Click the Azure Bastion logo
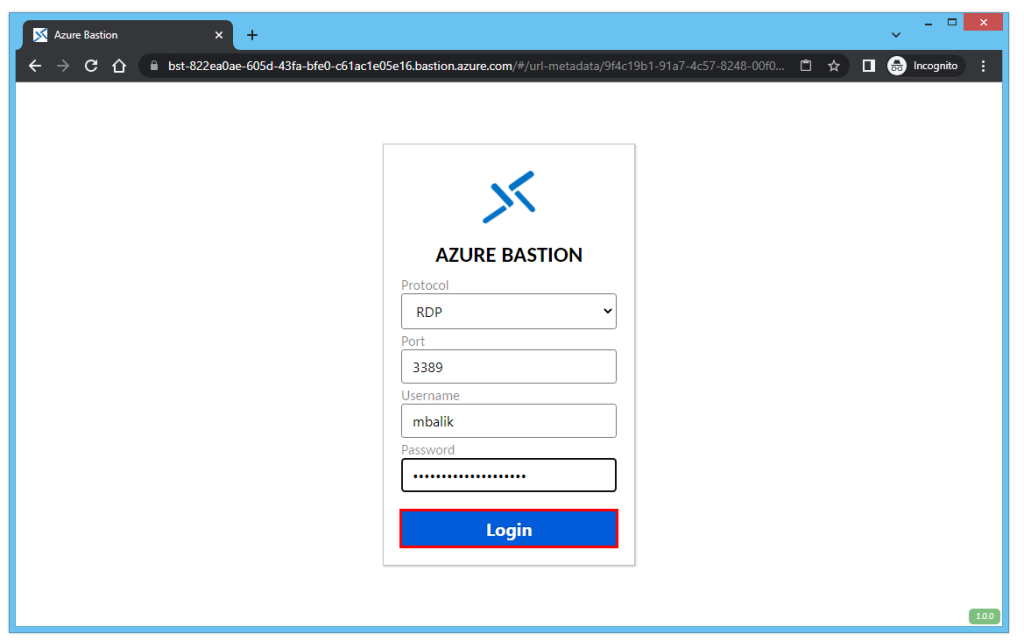1024x641 pixels. tap(509, 197)
